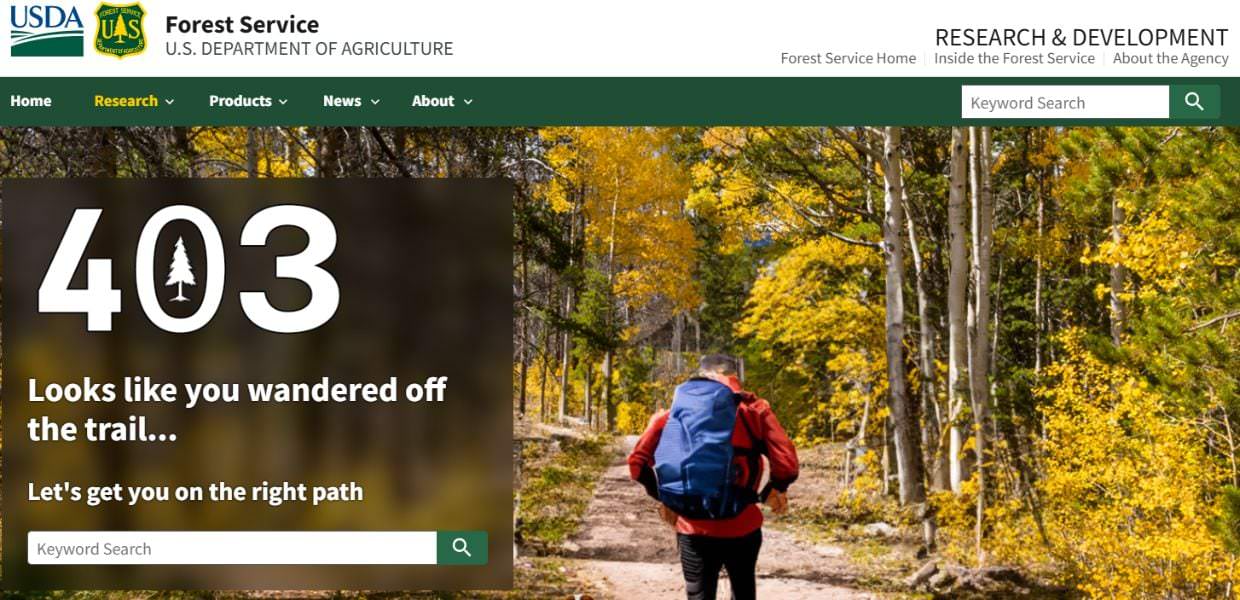Click the pine tree icon inside 403

[x=180, y=269]
